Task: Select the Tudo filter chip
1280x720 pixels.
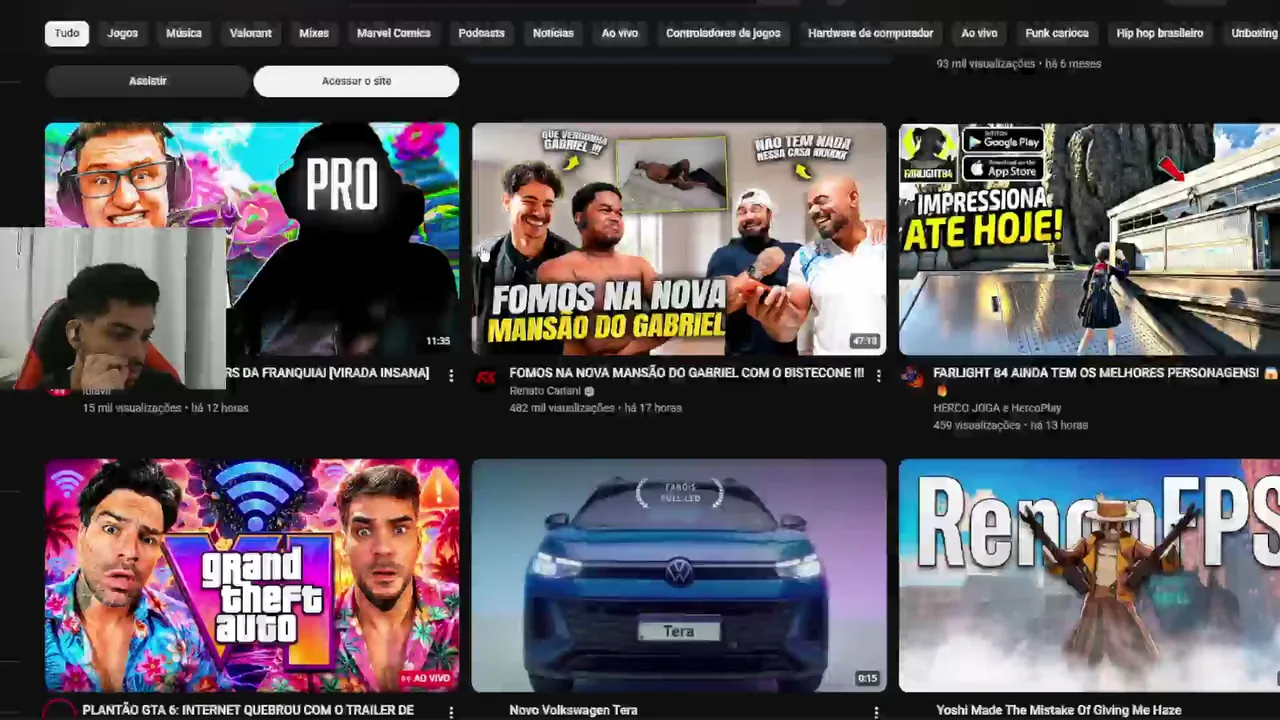Action: point(67,33)
